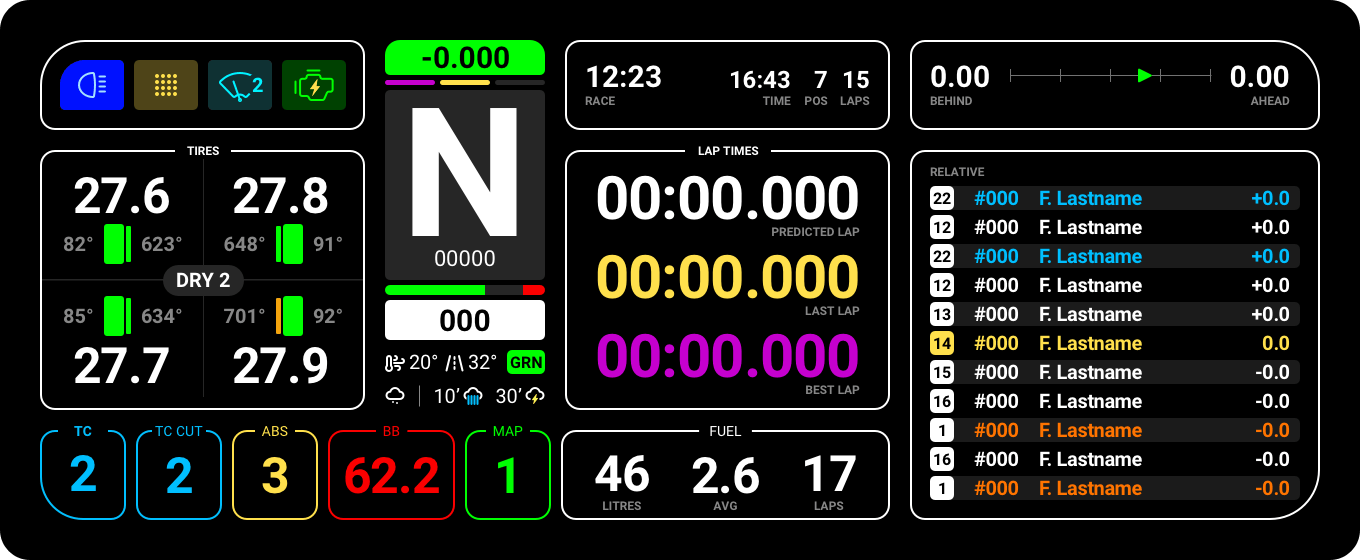Click the yellow dot-grid light icon

tap(166, 85)
